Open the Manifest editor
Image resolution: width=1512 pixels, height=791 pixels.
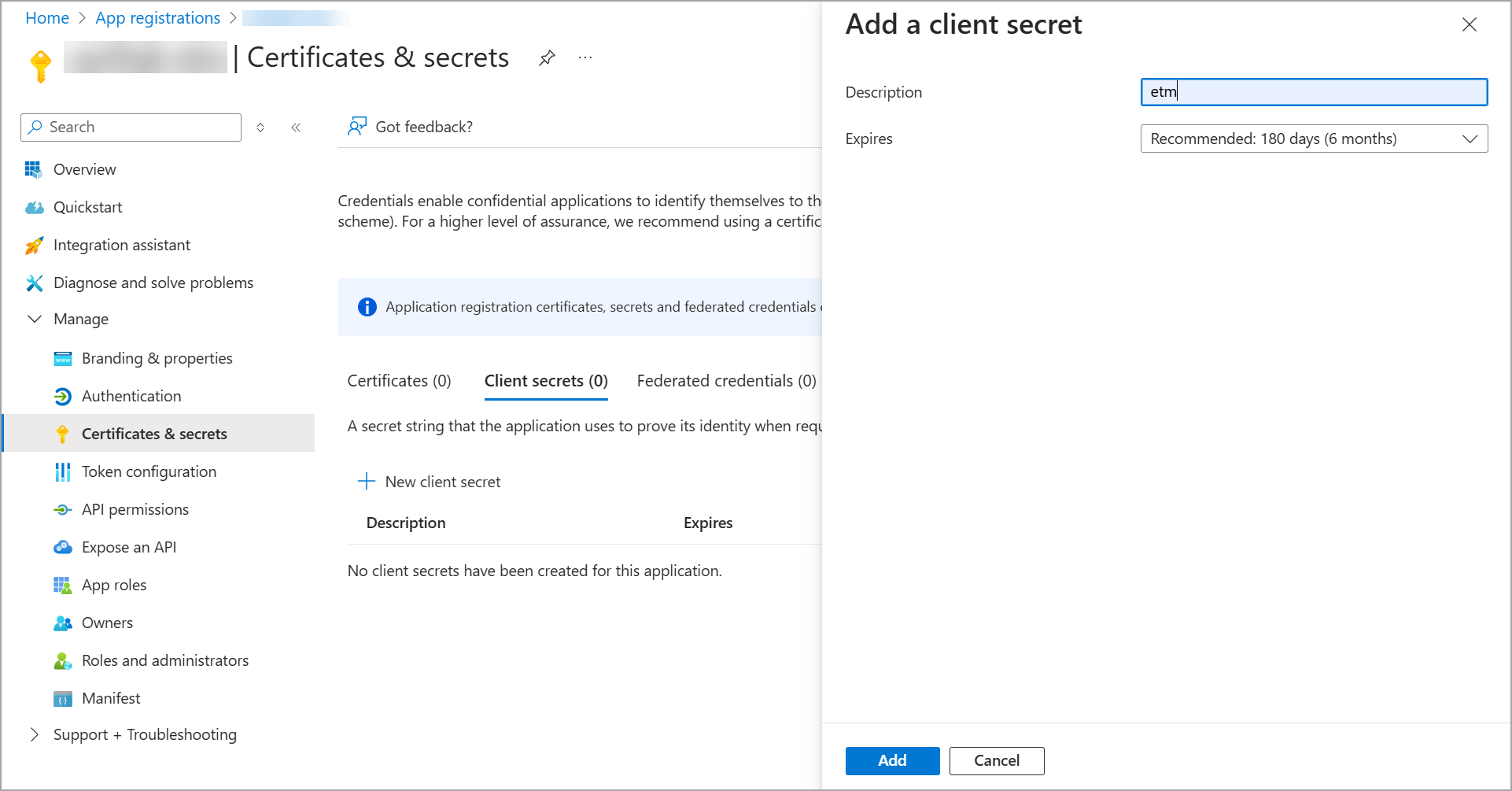pyautogui.click(x=111, y=698)
